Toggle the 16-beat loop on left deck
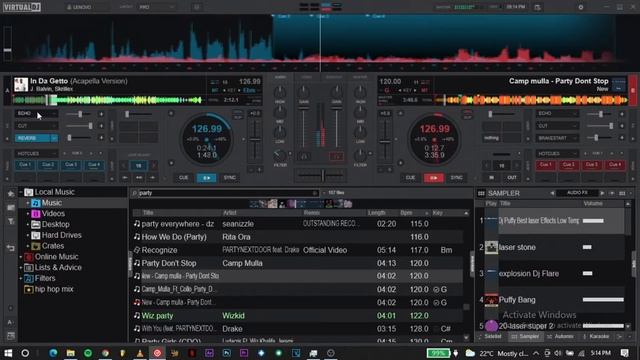This screenshot has width=640, height=360. [x=138, y=166]
